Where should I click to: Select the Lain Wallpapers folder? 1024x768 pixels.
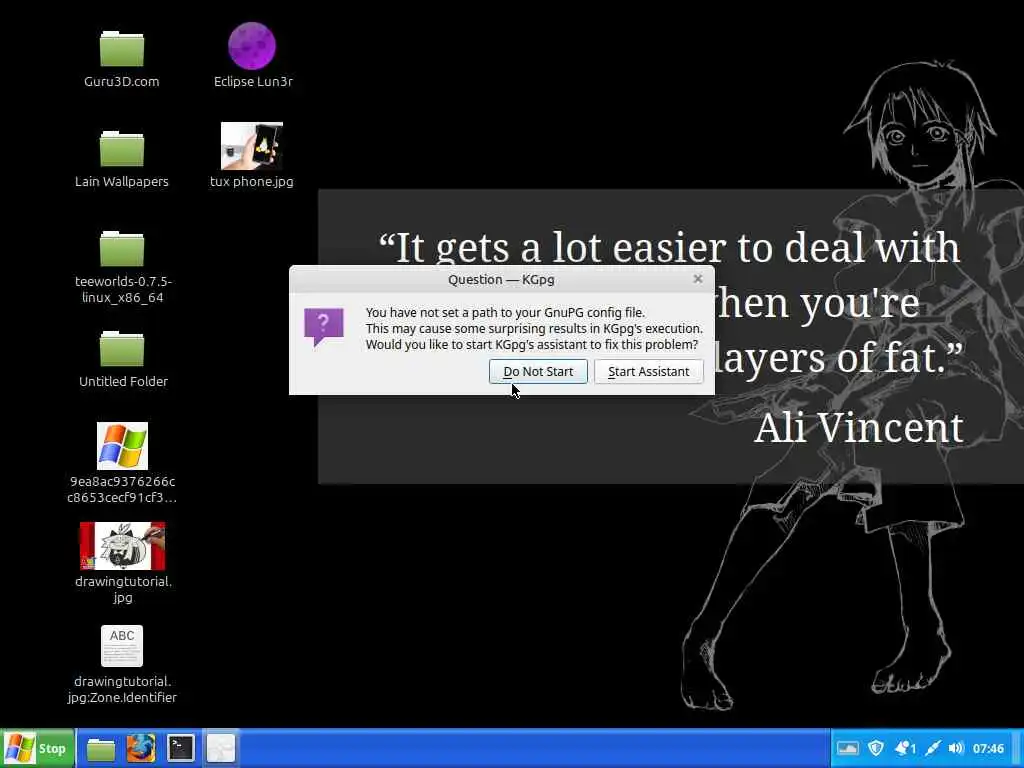point(121,149)
